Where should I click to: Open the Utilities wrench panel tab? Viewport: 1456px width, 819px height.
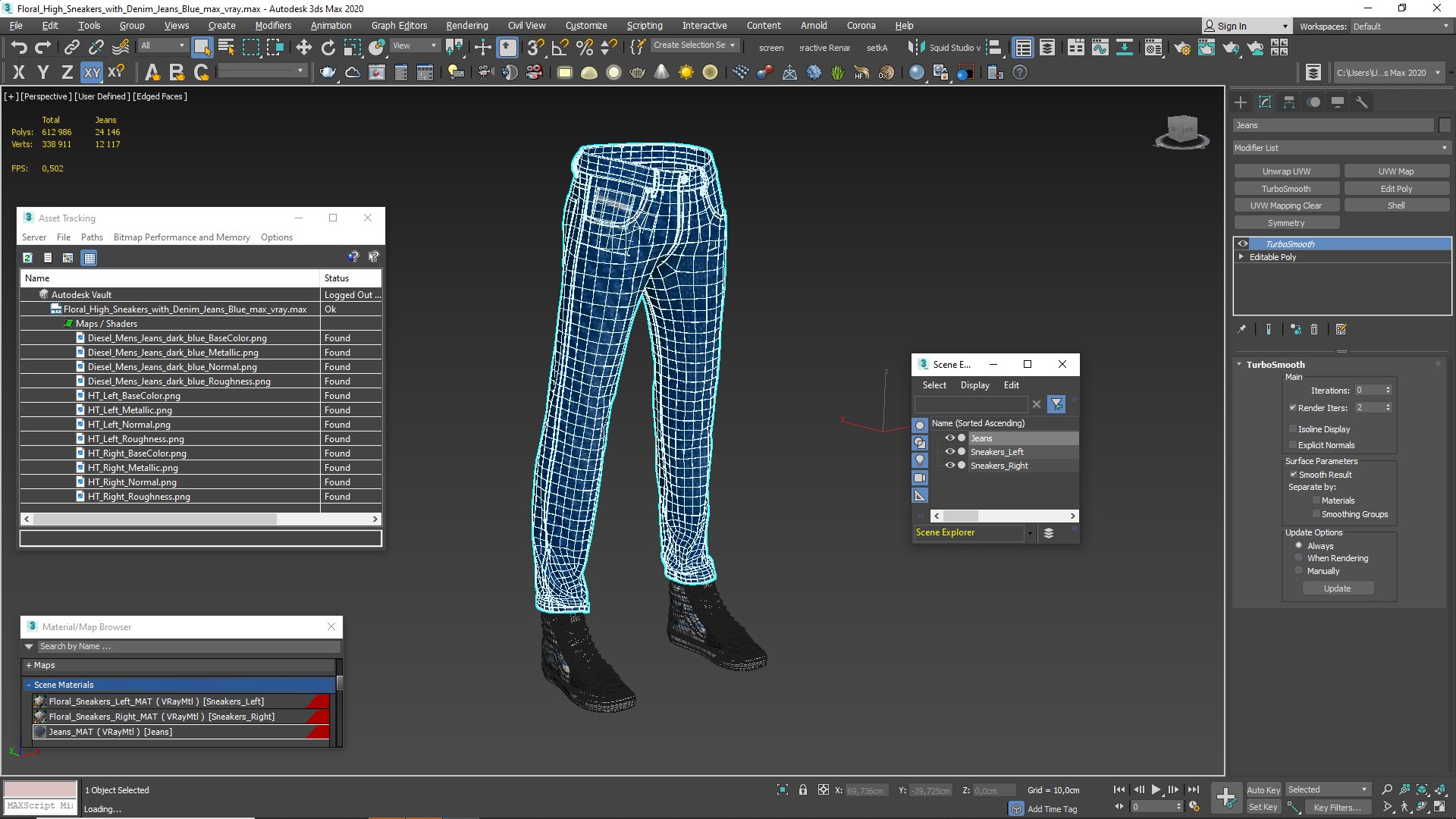pos(1361,102)
